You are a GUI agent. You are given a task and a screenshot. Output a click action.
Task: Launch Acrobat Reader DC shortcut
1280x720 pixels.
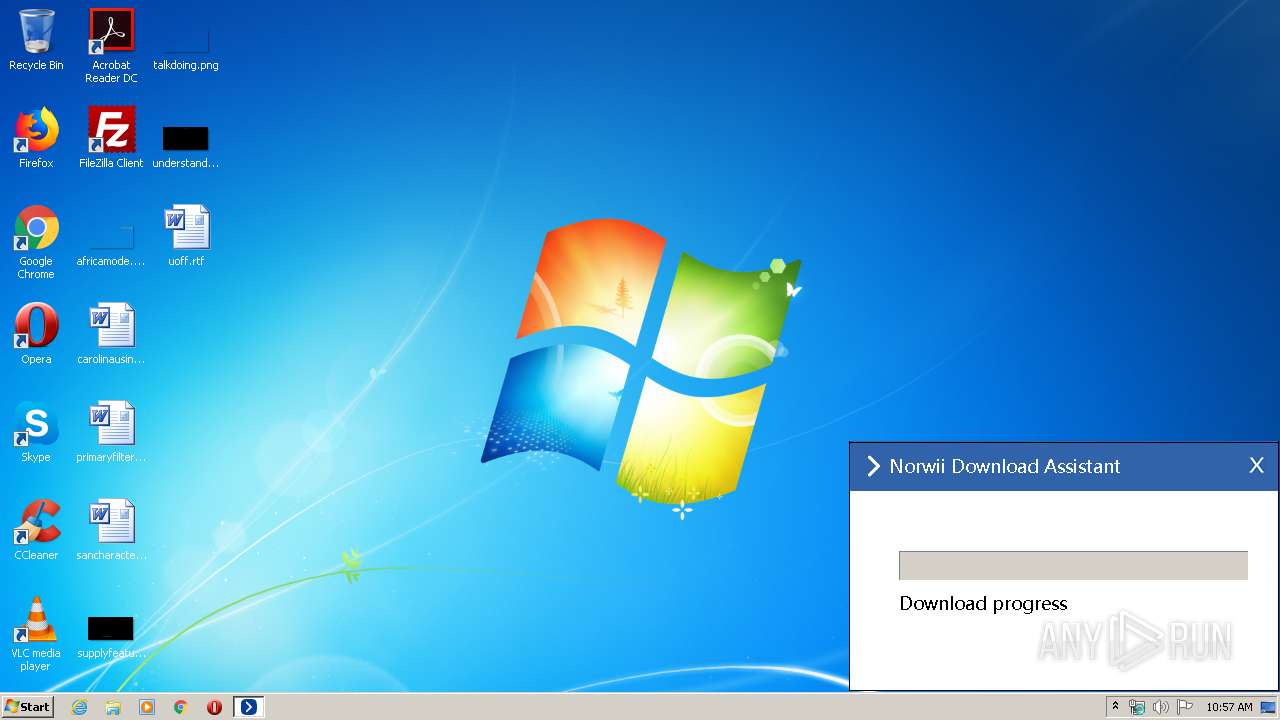(x=111, y=45)
